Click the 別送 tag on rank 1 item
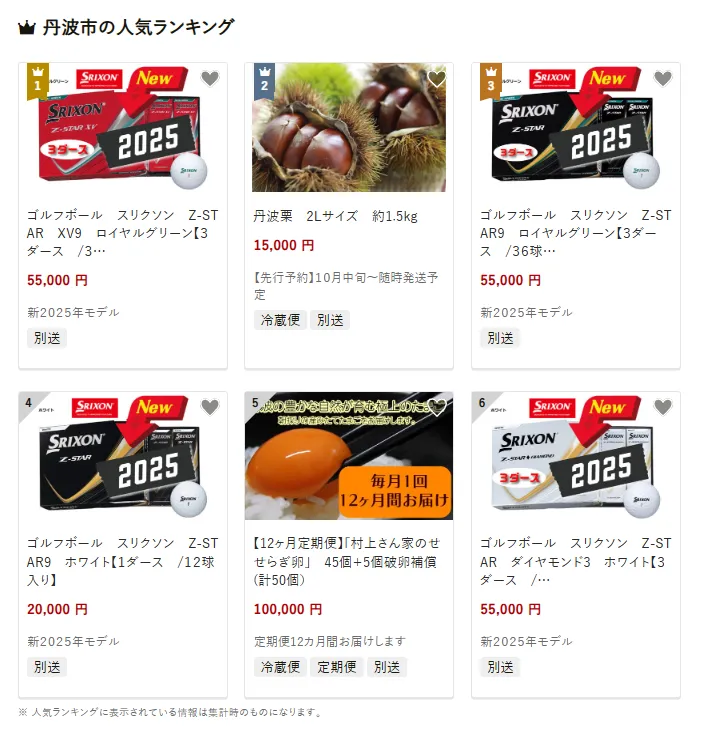This screenshot has height=740, width=718. tap(47, 338)
